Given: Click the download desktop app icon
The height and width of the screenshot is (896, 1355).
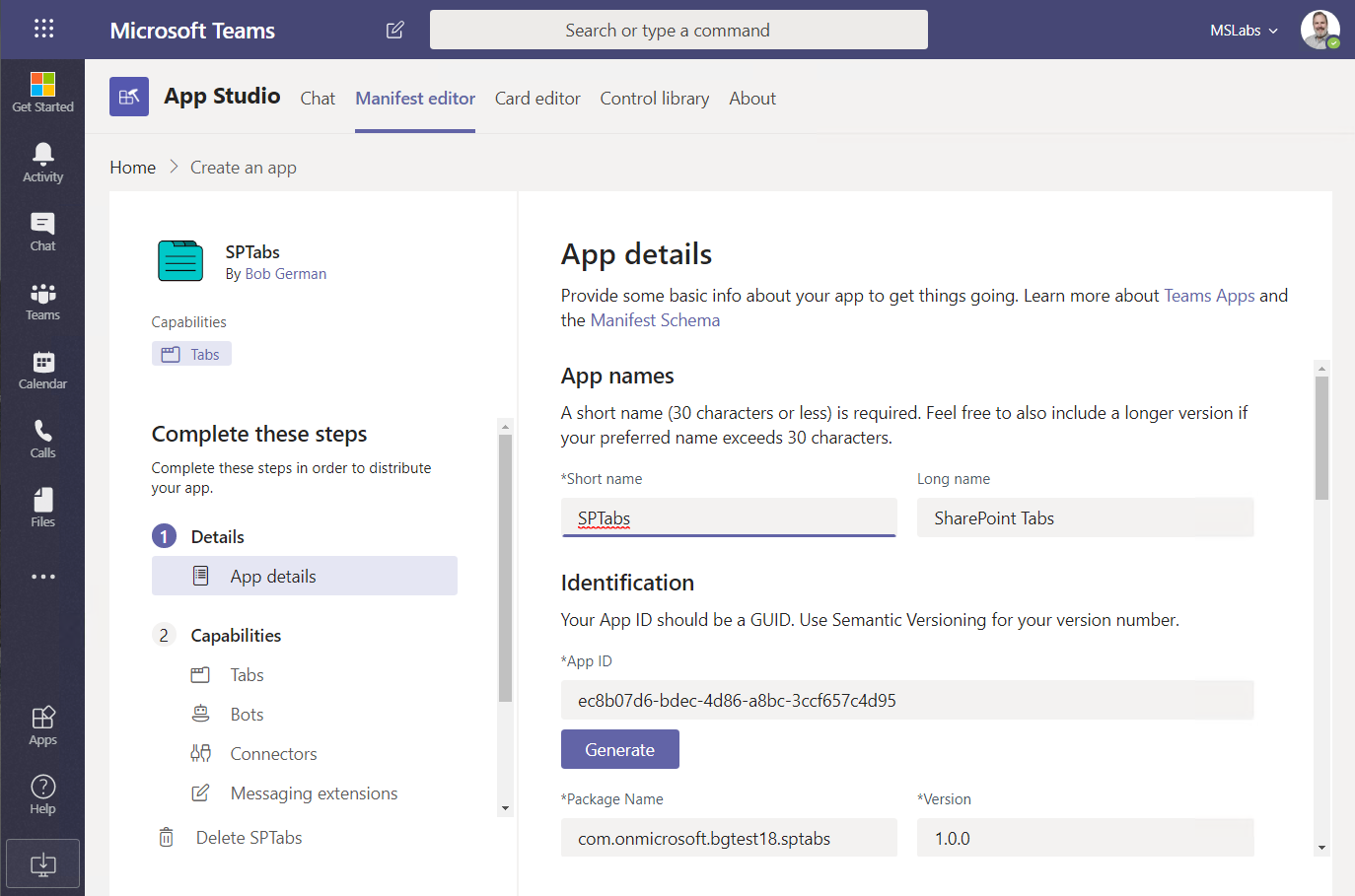Looking at the screenshot, I should pos(42,864).
